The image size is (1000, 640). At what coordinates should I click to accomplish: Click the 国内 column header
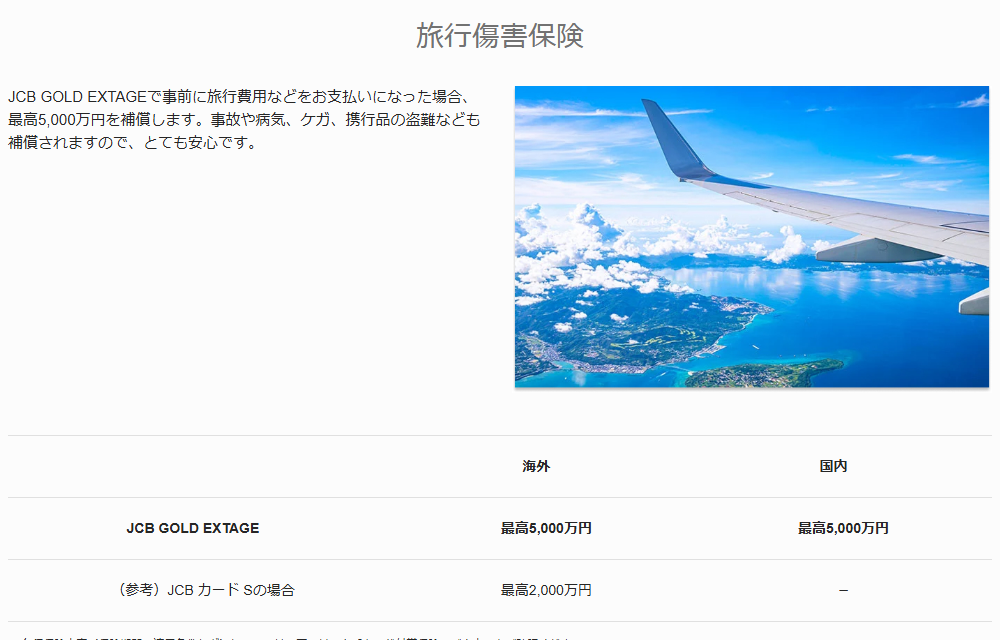coord(833,466)
